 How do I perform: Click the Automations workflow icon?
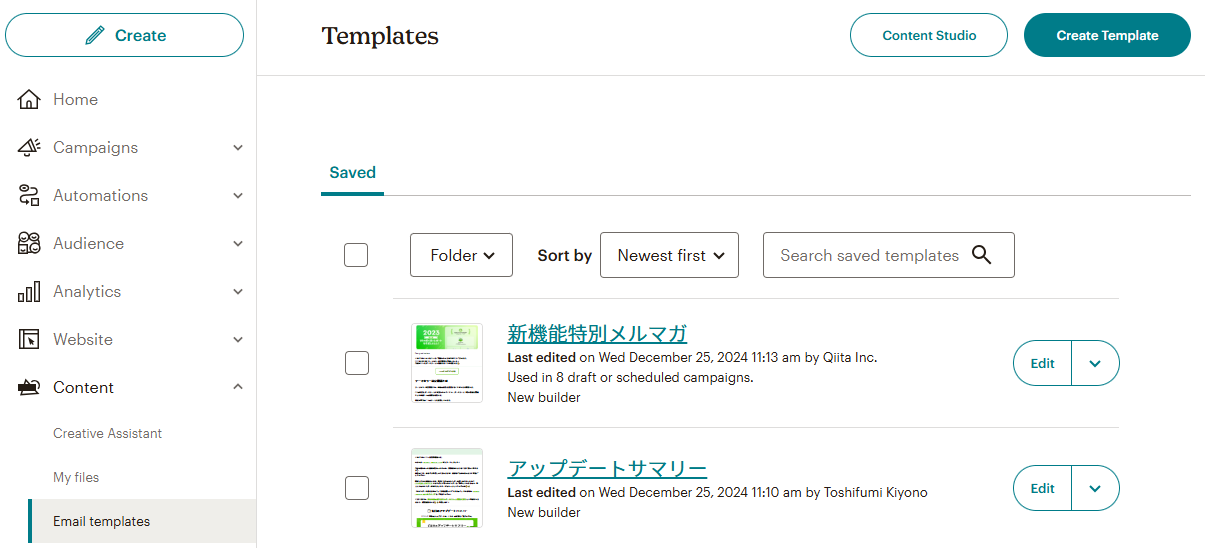tap(29, 195)
